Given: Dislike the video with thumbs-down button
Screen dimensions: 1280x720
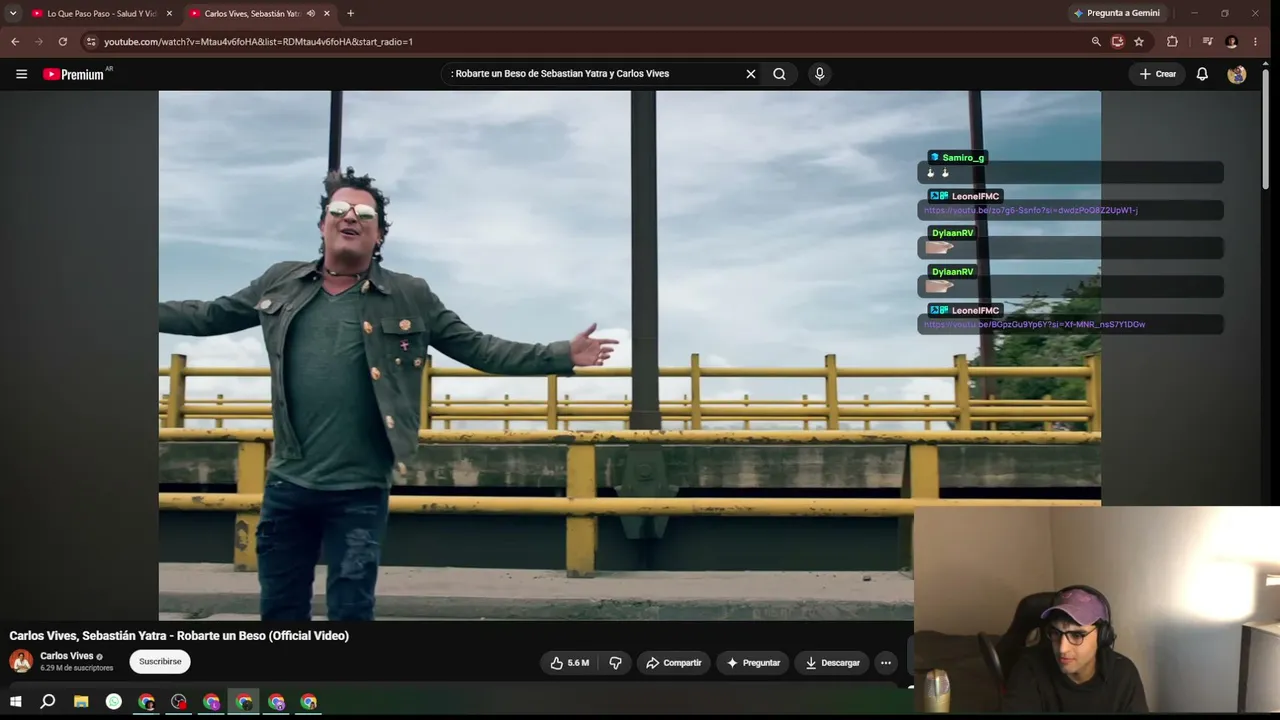Looking at the screenshot, I should point(616,663).
